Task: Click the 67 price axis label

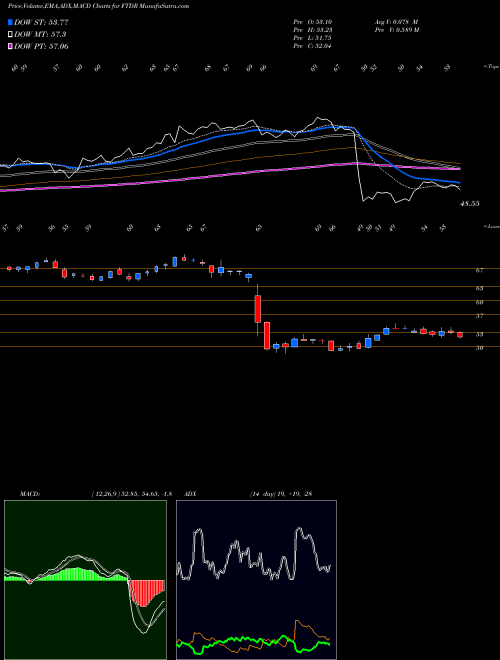Action: [x=479, y=271]
